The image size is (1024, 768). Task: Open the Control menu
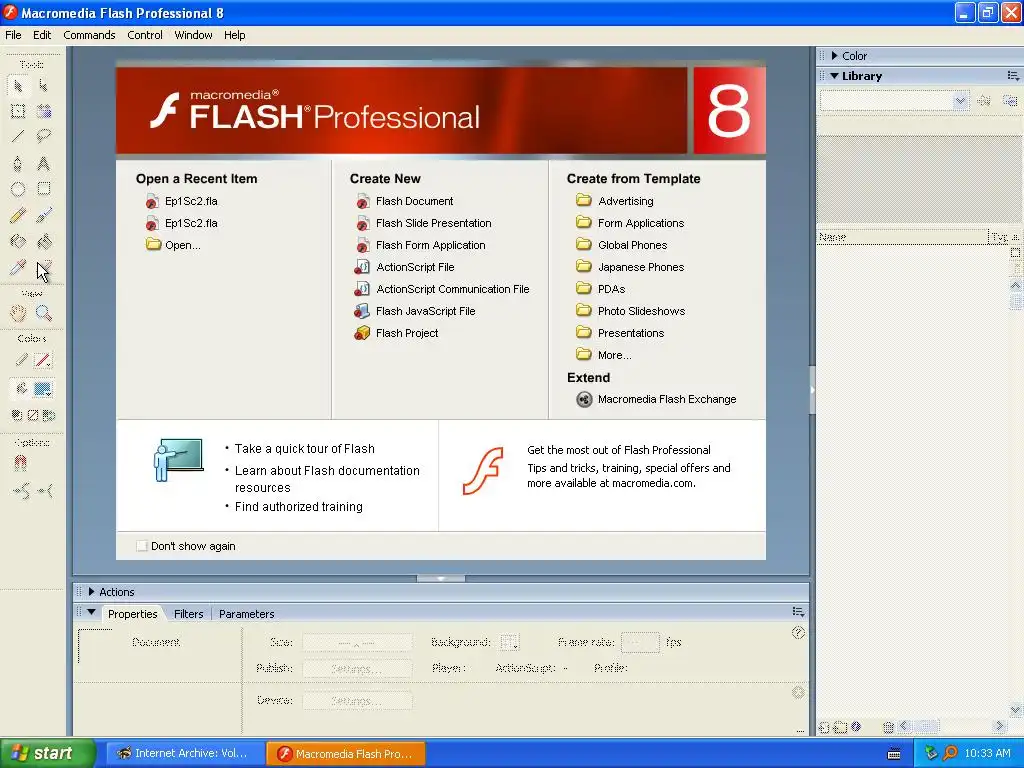coord(145,35)
